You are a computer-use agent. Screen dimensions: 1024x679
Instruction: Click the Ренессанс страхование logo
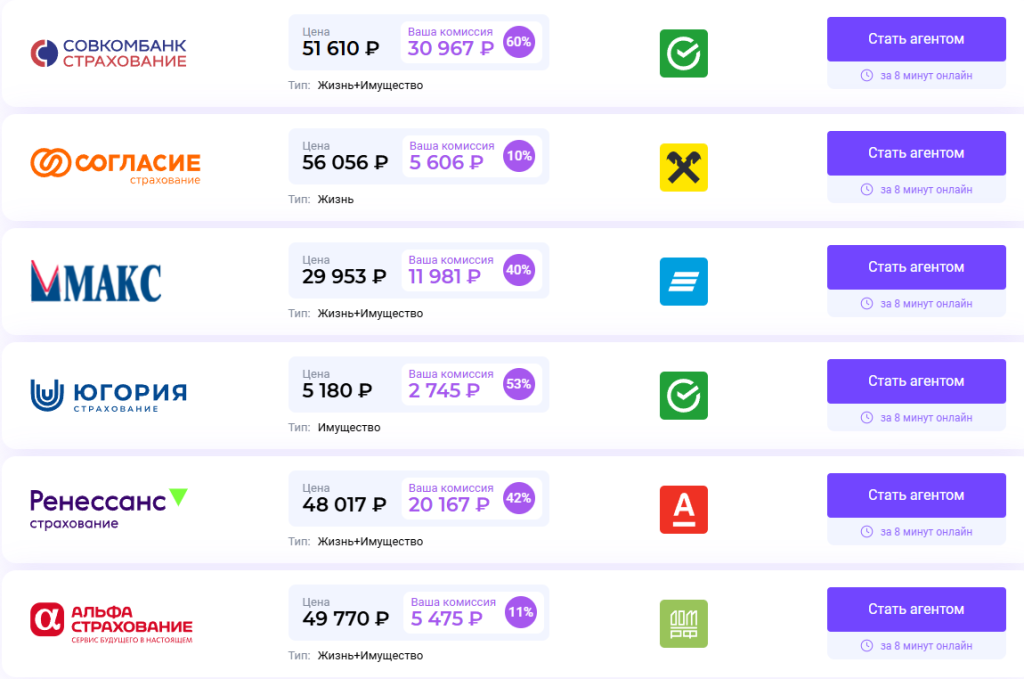(x=108, y=508)
